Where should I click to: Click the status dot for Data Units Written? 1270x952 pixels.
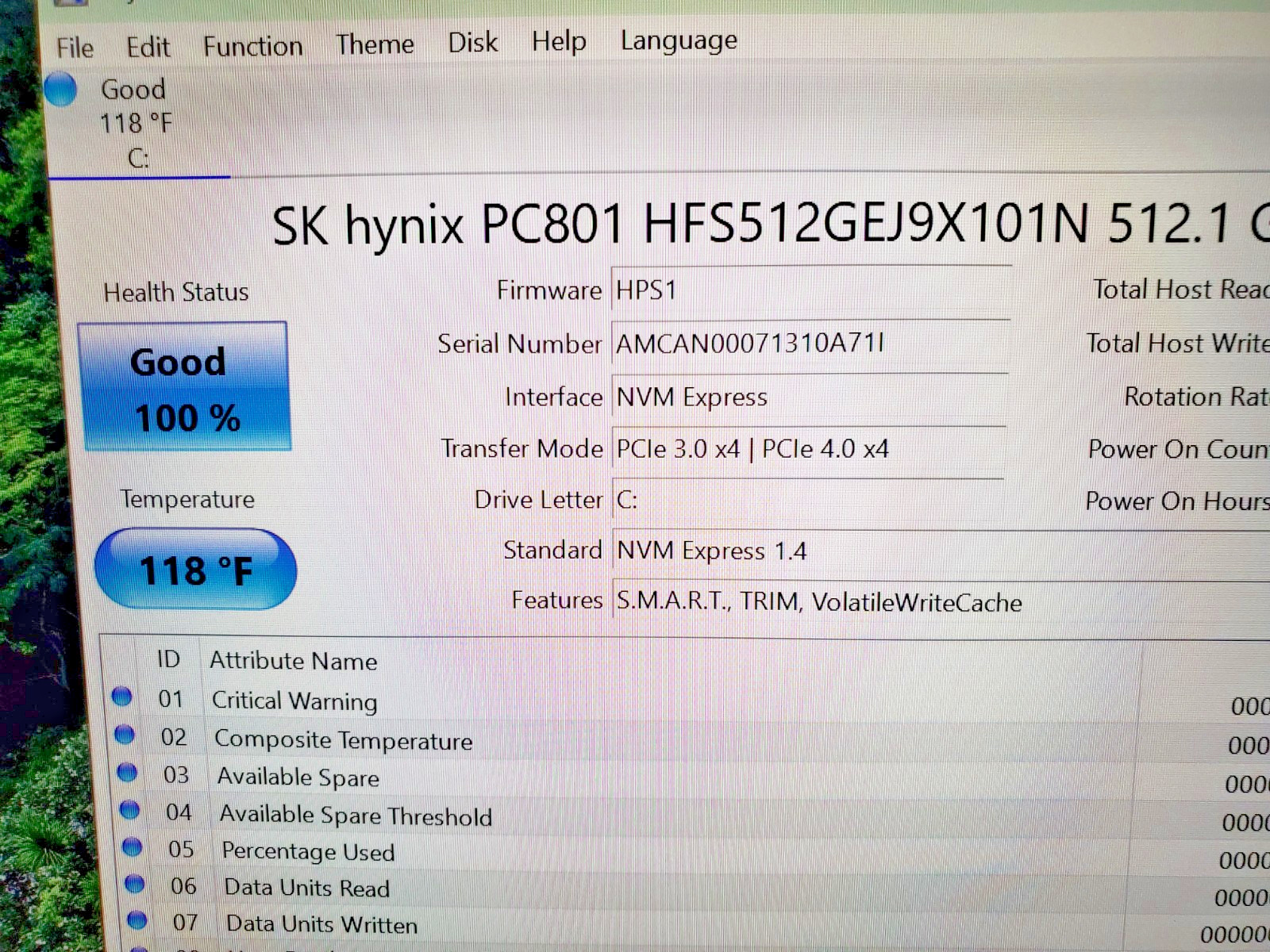pos(137,919)
